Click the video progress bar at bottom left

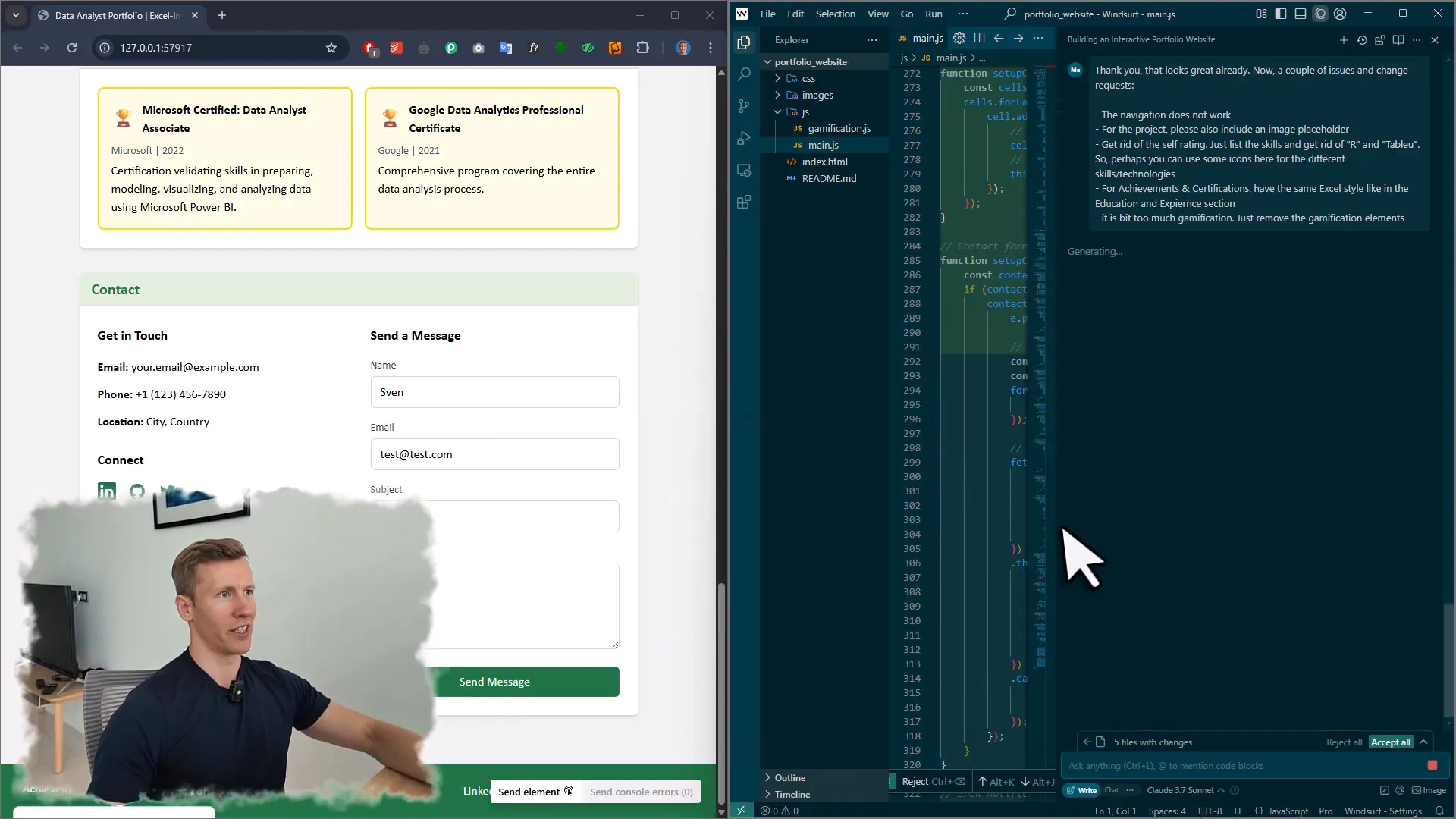click(114, 811)
